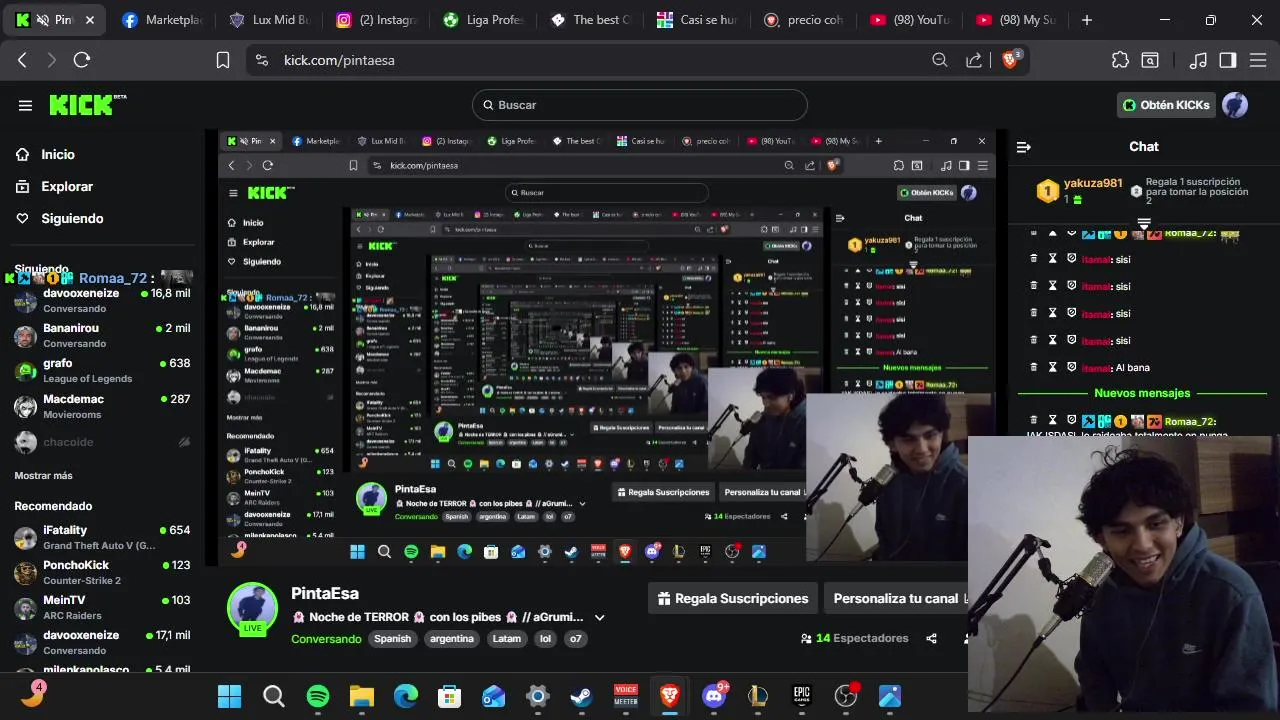Open davooxeneize channel with 16,8 mil viewers
Image resolution: width=1280 pixels, height=720 pixels.
(x=102, y=300)
